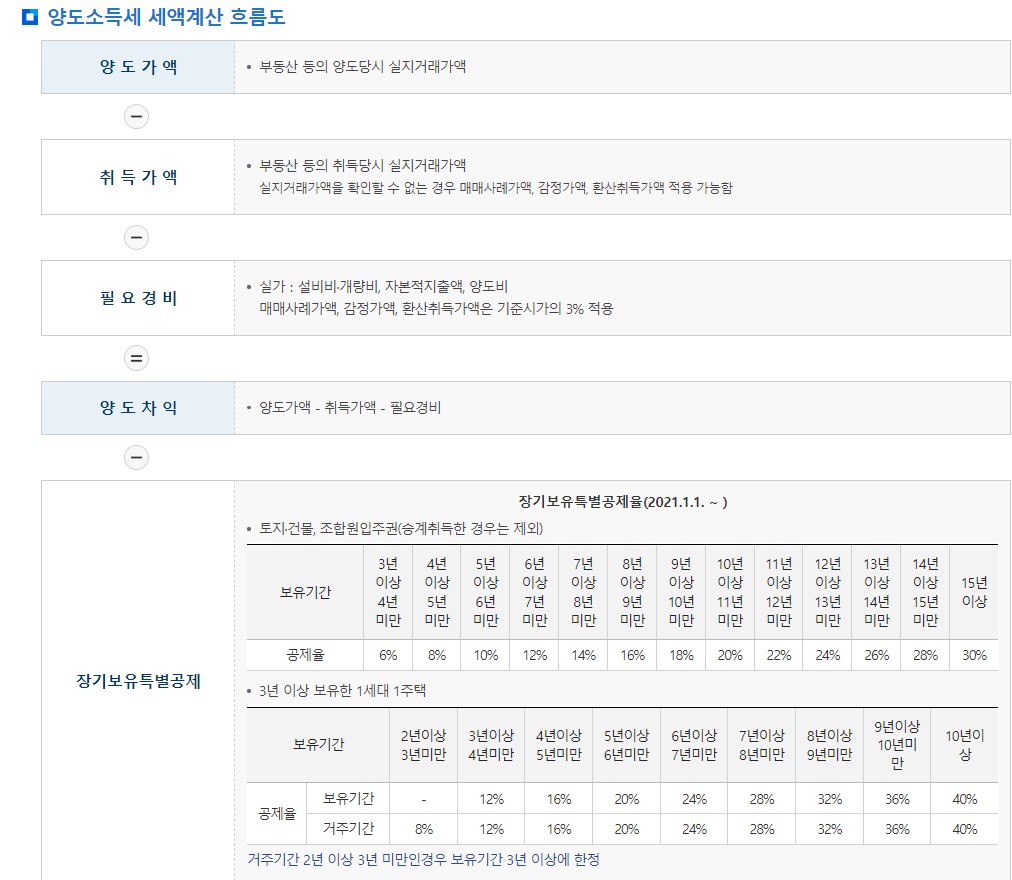This screenshot has width=1012, height=880.
Task: Select the 8% cell in 거주기간 row
Action: click(x=423, y=828)
